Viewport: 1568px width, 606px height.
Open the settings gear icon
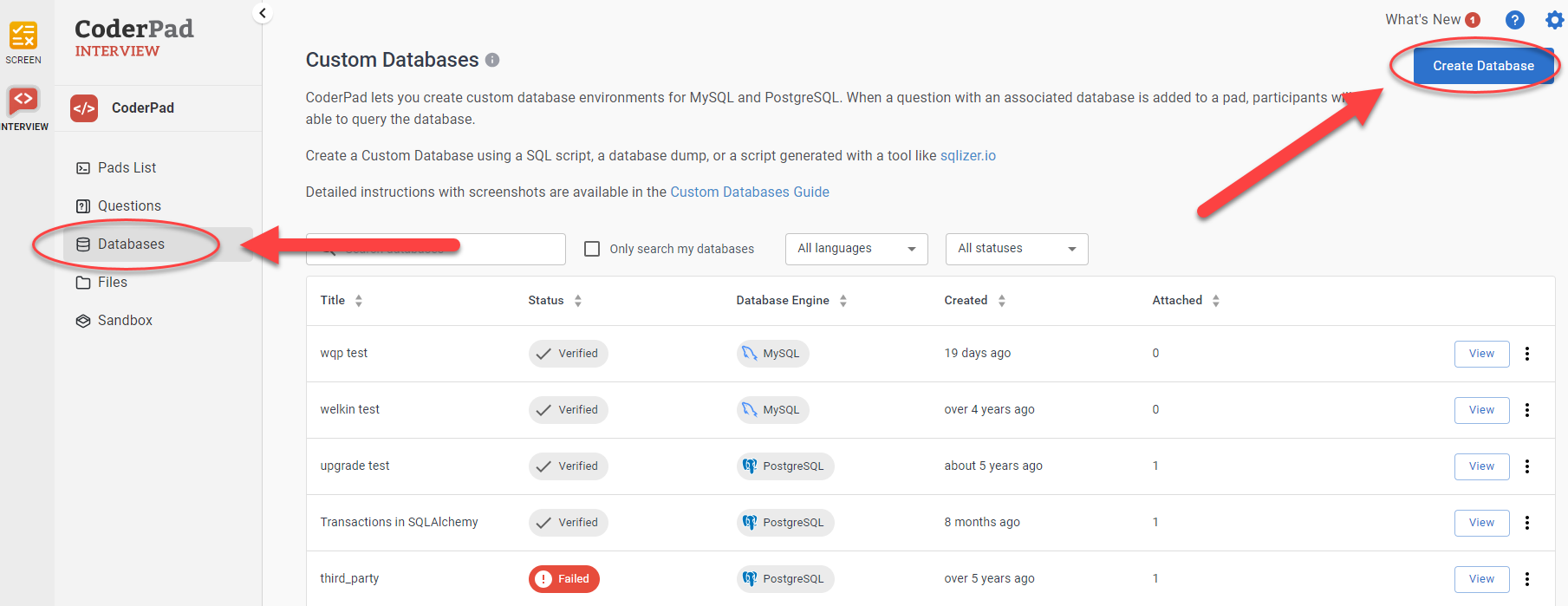tap(1555, 20)
